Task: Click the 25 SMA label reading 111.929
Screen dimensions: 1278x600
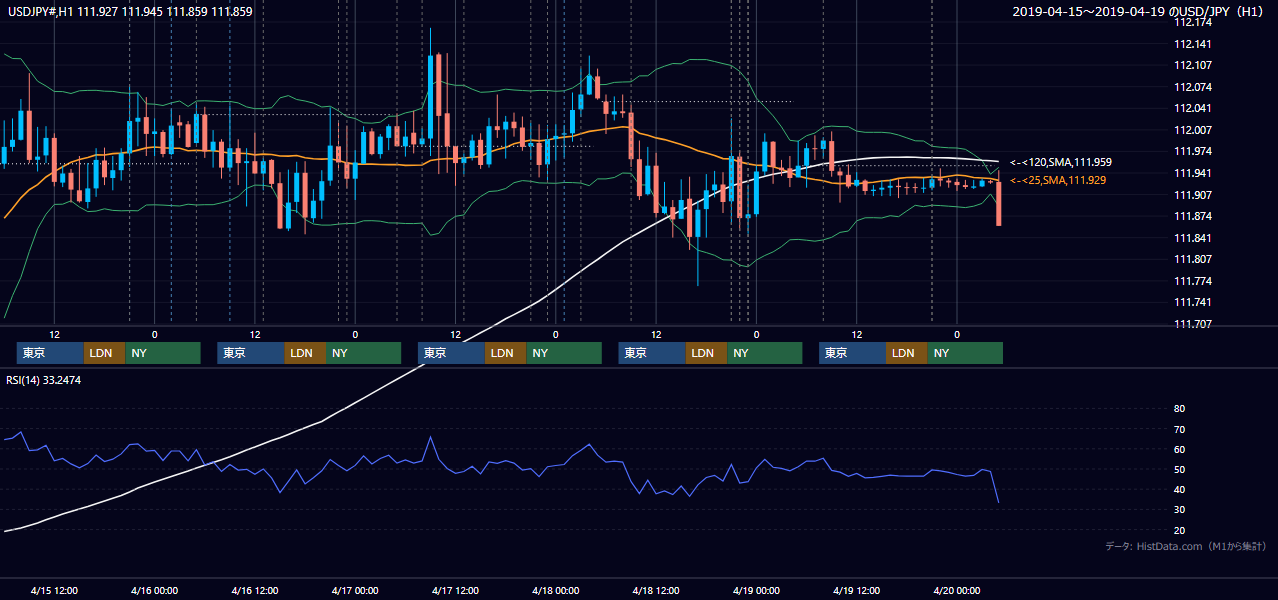Action: [1058, 180]
